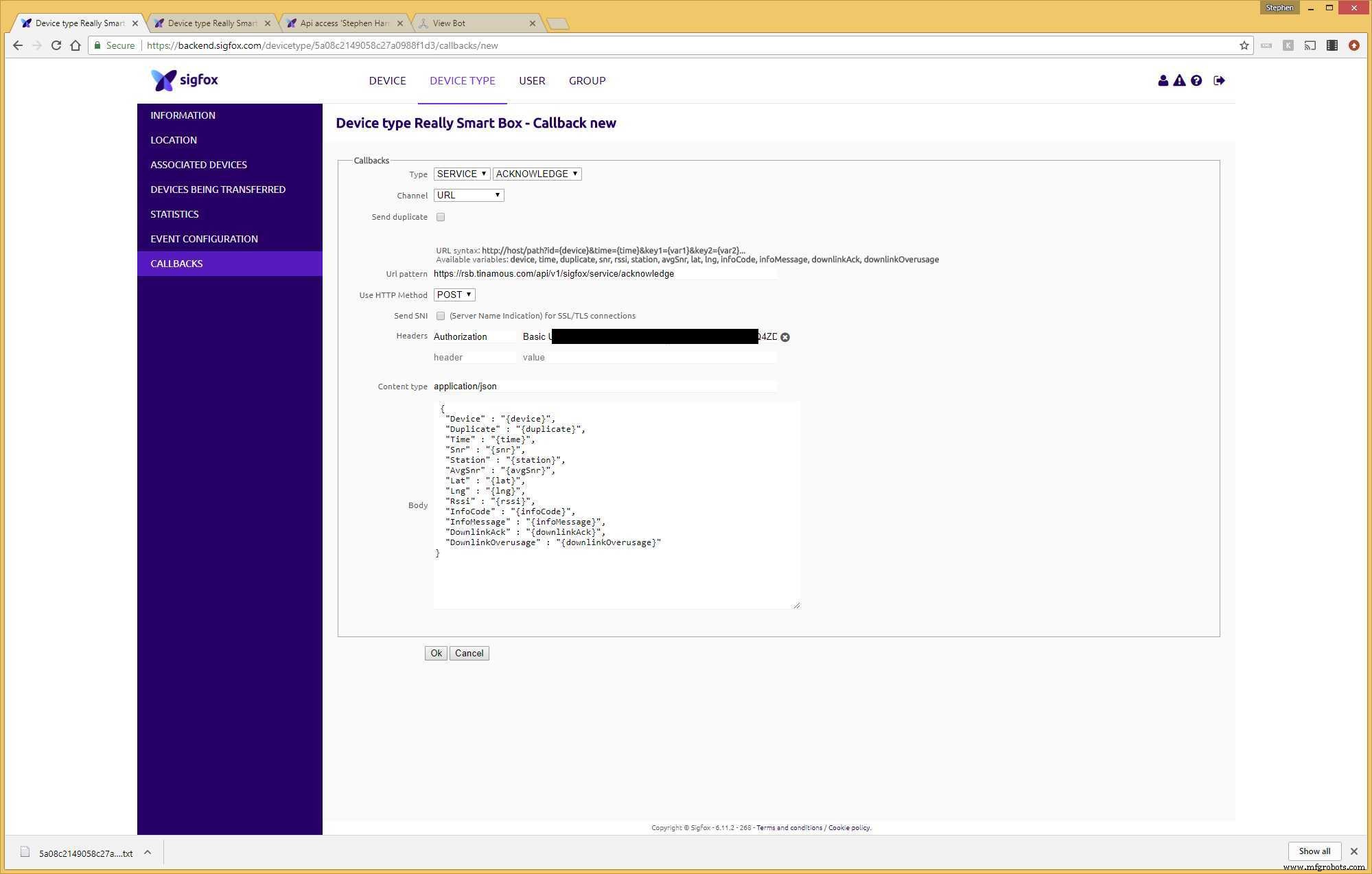The width and height of the screenshot is (1372, 874).
Task: Go to the browser home icon
Action: tap(75, 45)
